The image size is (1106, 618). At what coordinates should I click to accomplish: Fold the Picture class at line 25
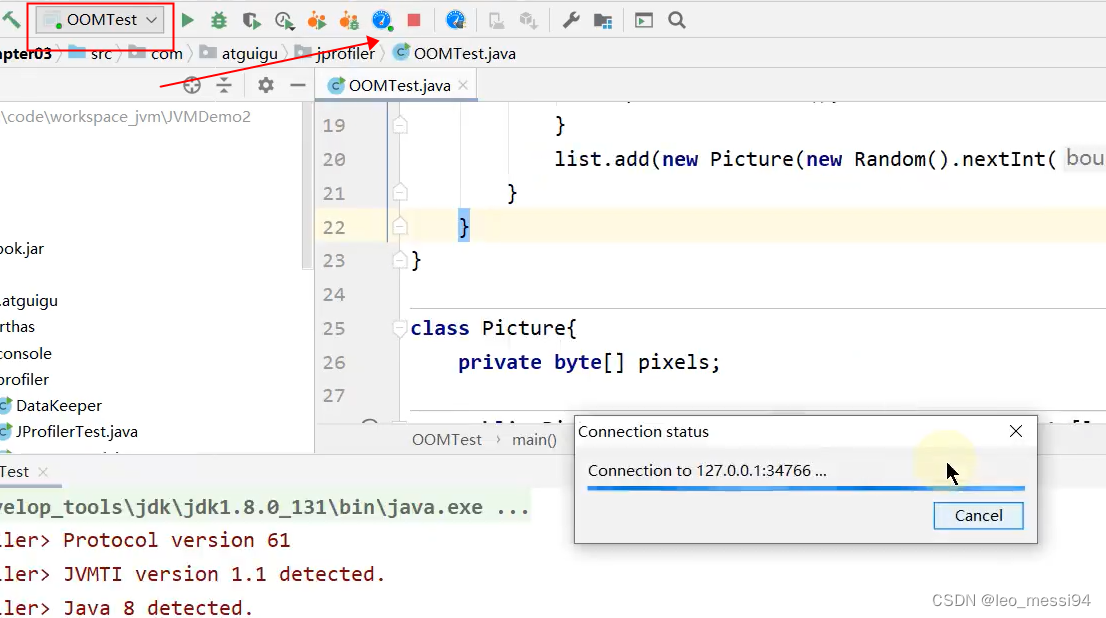tap(400, 328)
